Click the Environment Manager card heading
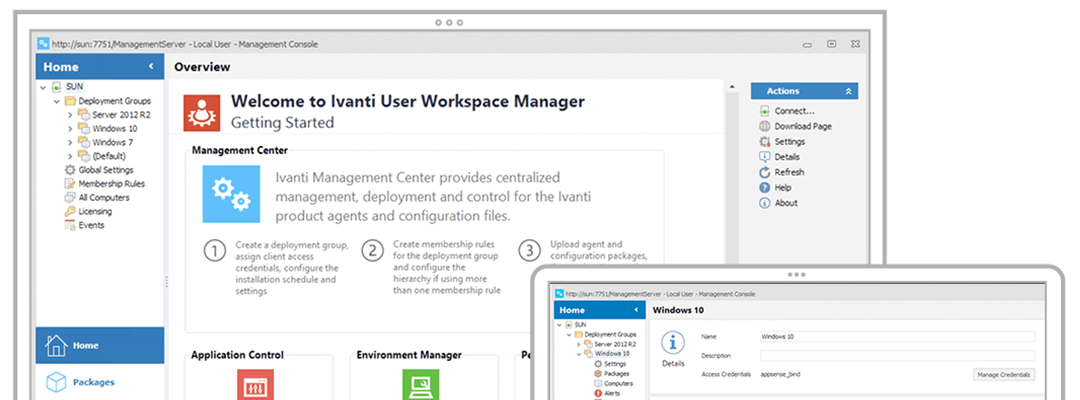 pos(409,355)
